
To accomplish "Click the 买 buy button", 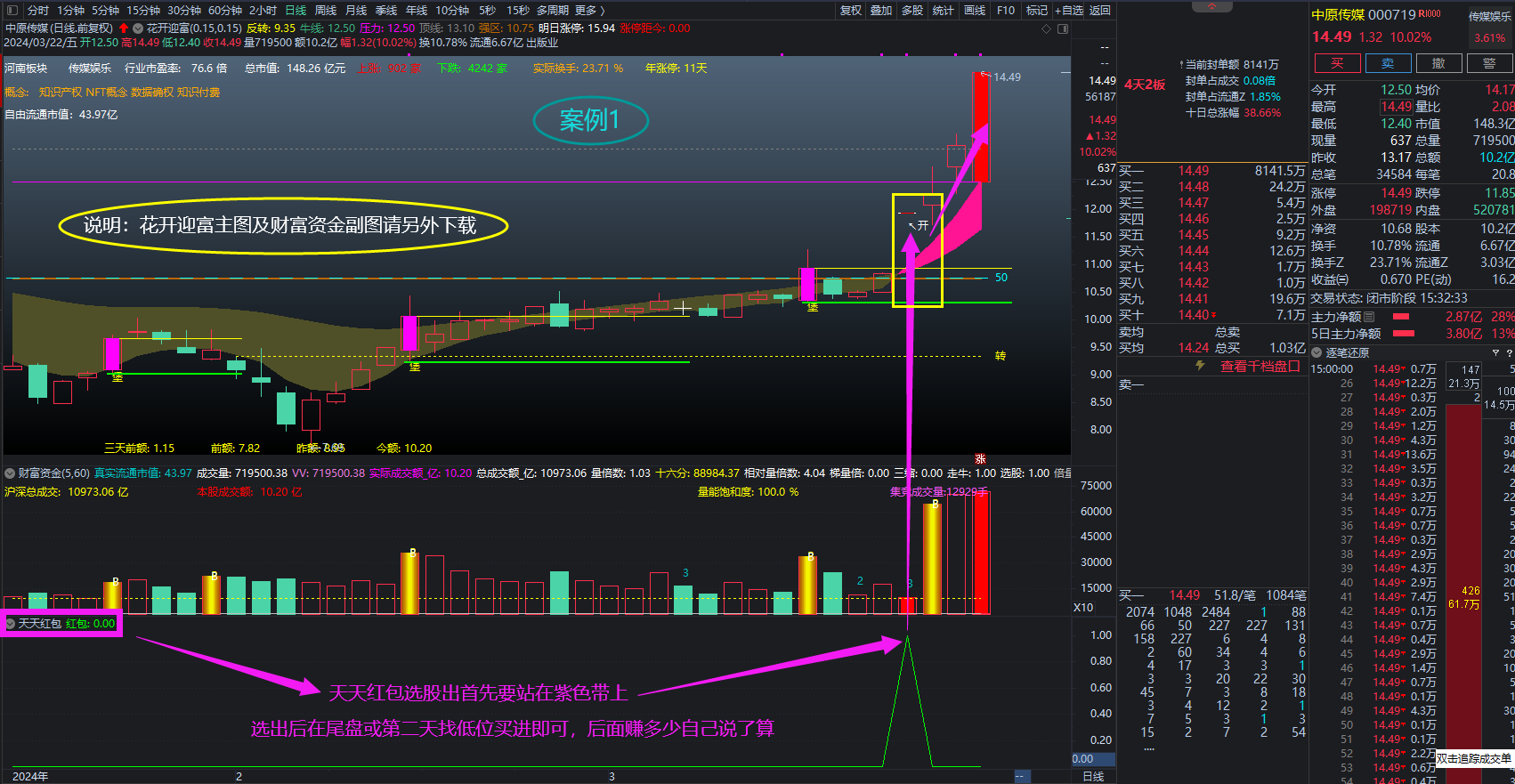I will 1337,63.
